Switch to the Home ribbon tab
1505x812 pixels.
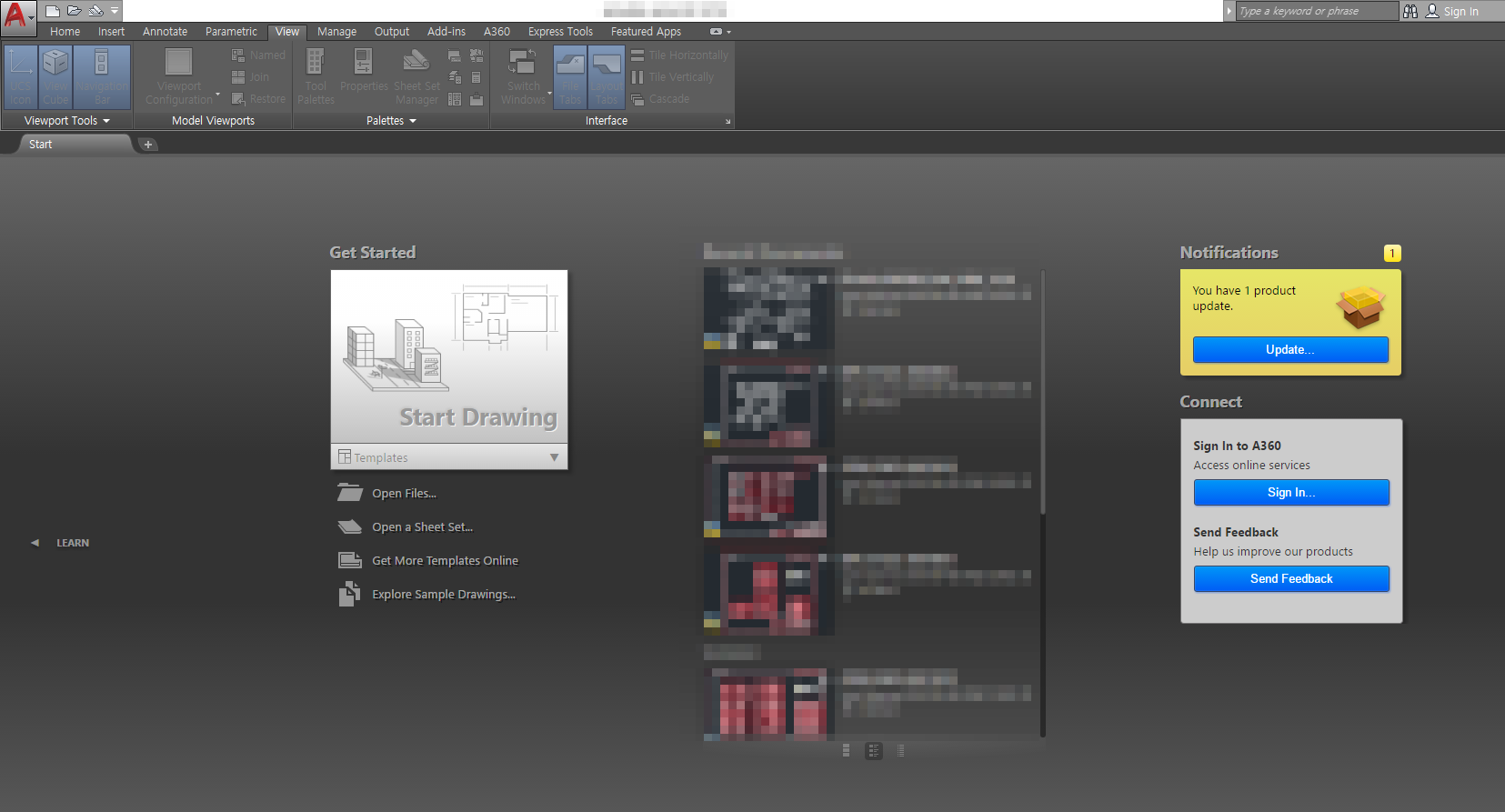pos(65,32)
